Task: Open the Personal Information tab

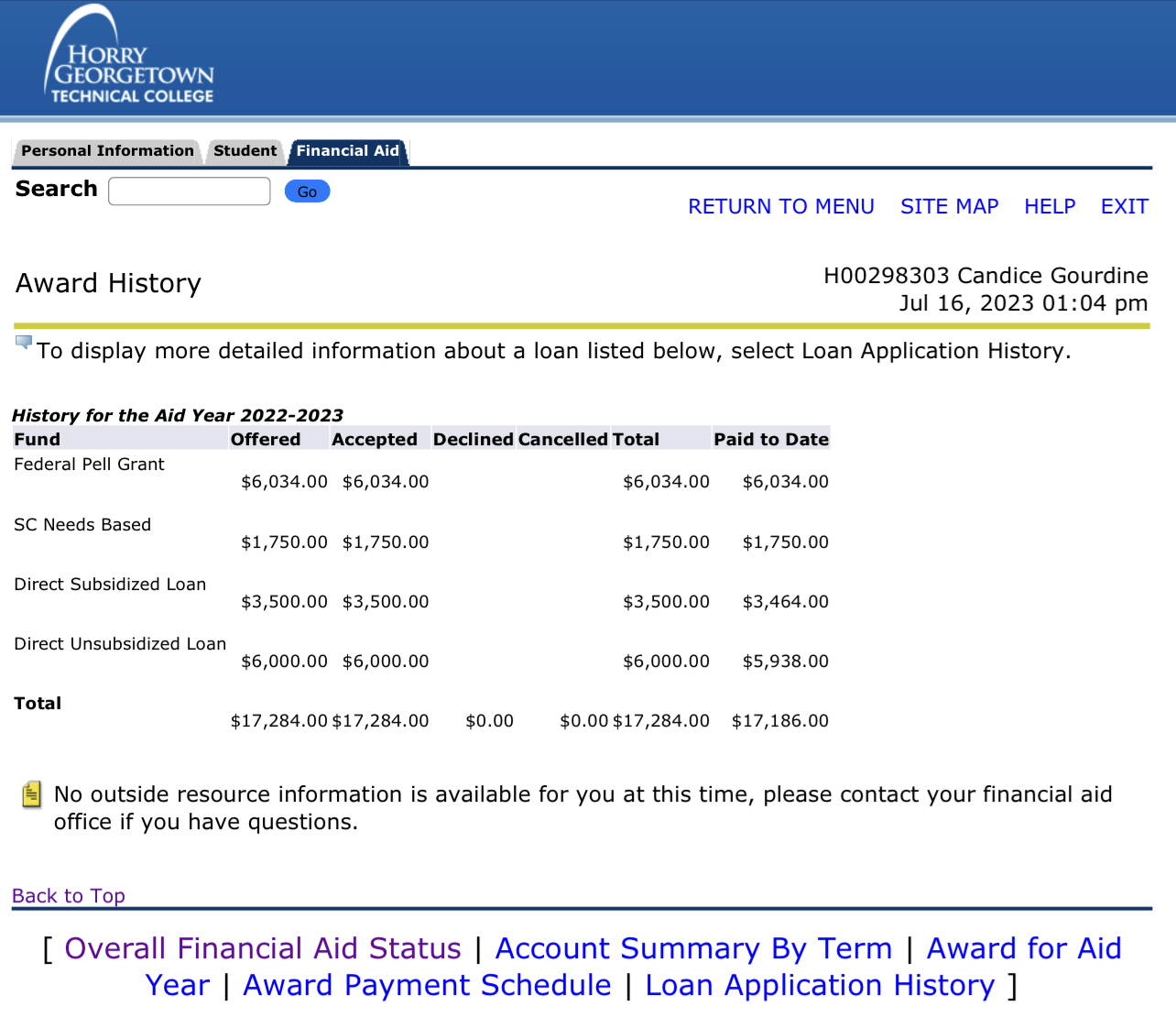Action: point(107,151)
